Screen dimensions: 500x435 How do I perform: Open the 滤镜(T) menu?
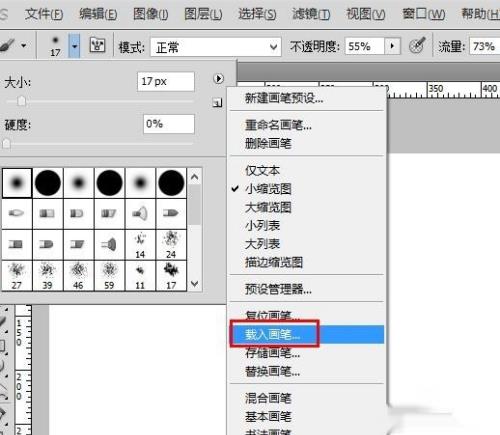[311, 14]
